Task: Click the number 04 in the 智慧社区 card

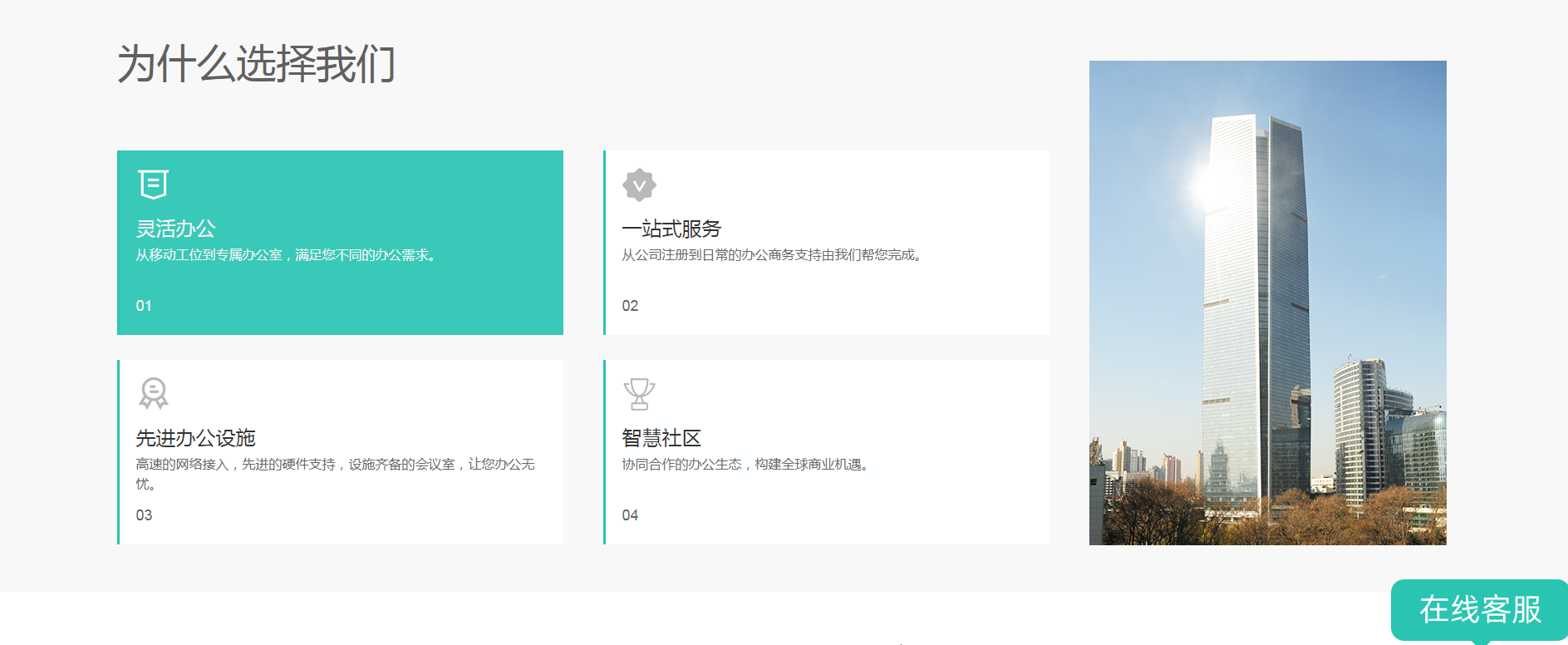Action: coord(630,515)
